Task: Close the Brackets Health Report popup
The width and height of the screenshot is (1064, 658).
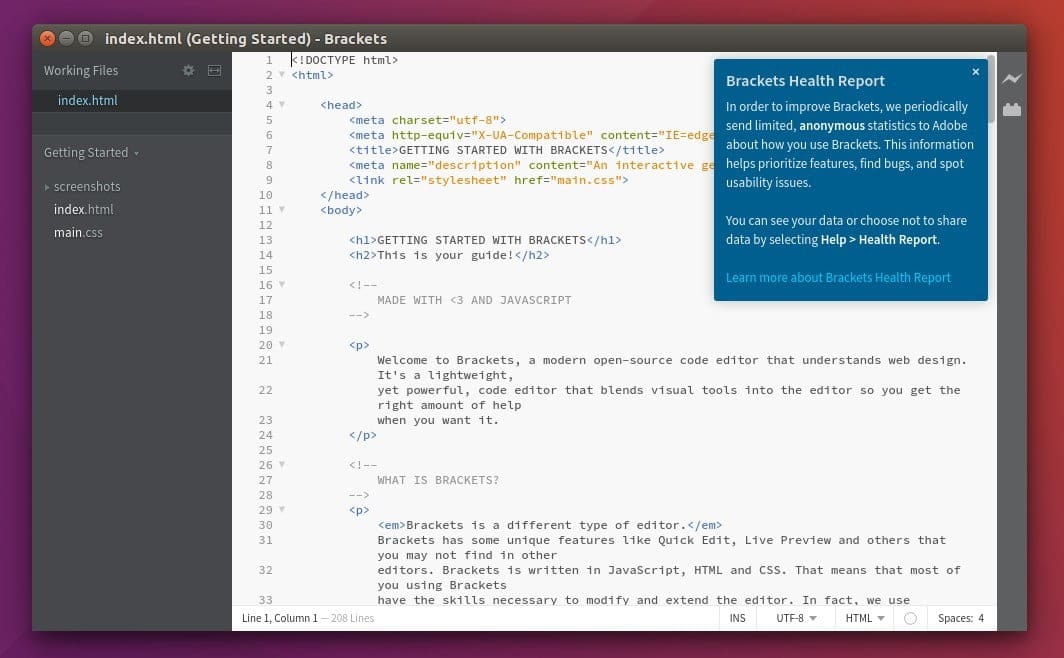Action: click(975, 72)
